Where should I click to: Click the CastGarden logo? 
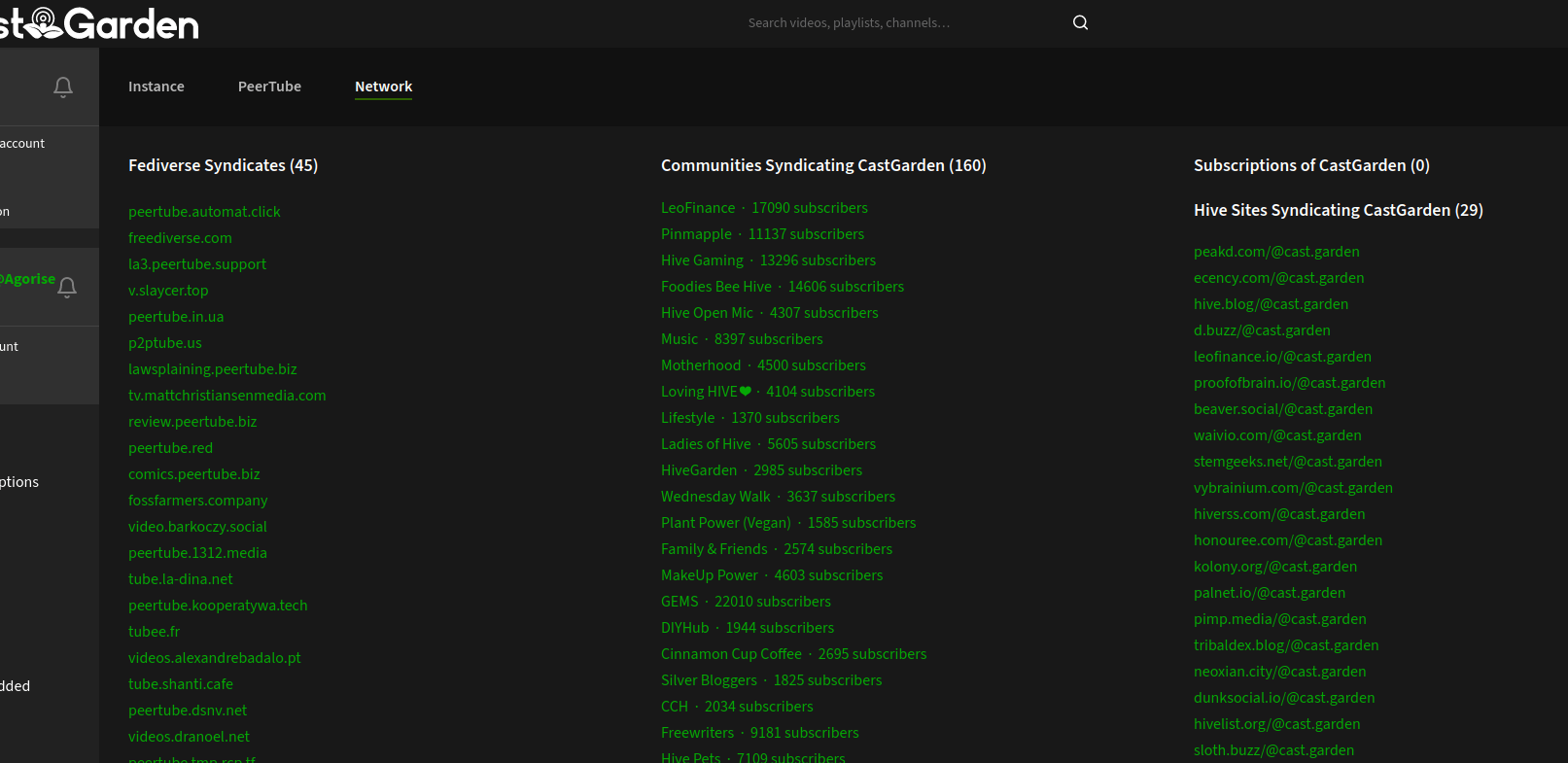[x=99, y=23]
